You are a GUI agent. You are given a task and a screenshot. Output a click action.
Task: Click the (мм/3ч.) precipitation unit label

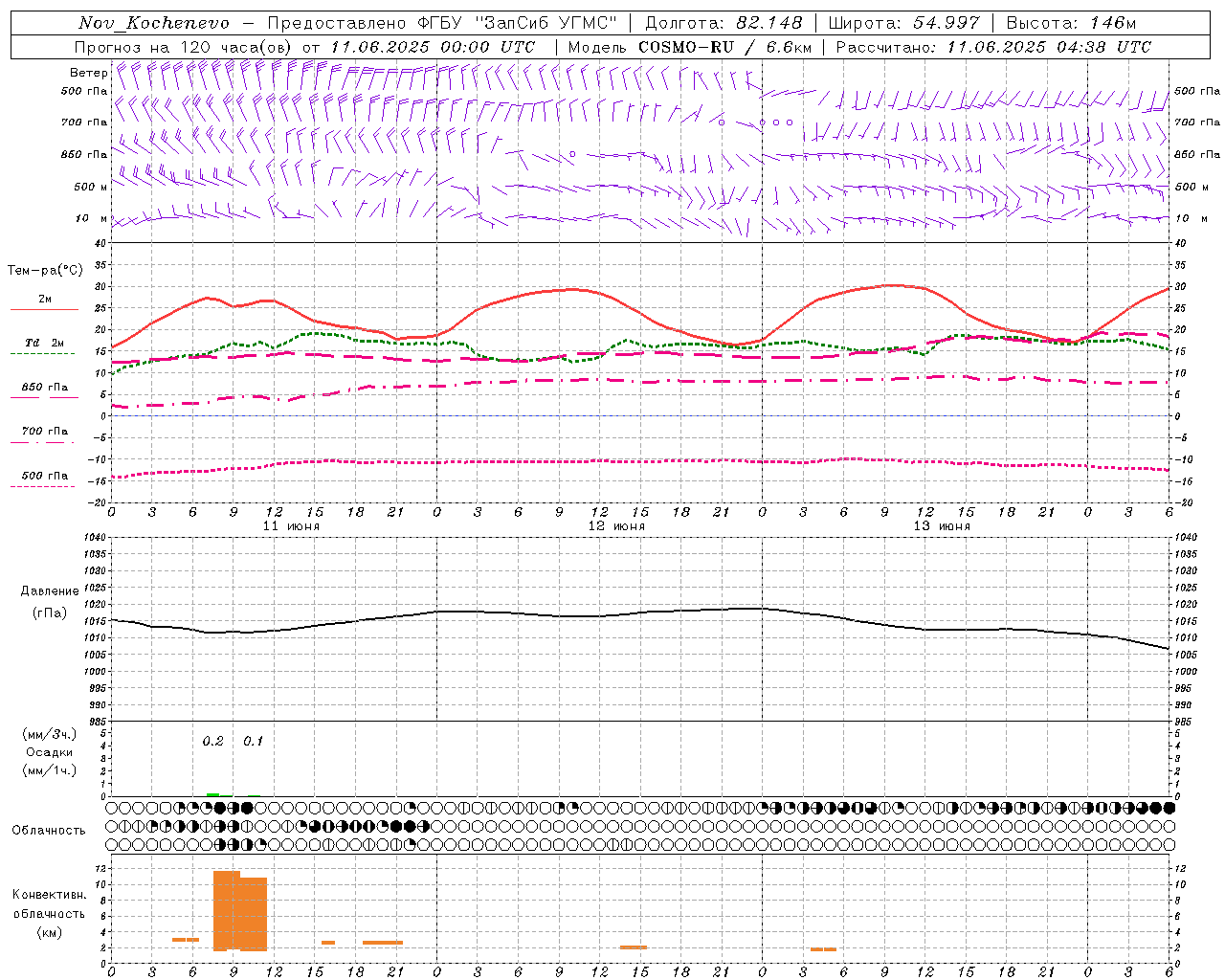coord(50,734)
